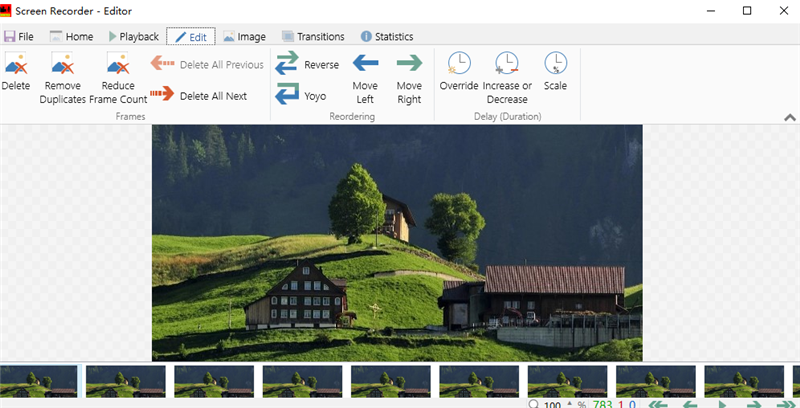Click the Delete frame icon
This screenshot has height=408, width=800.
15,63
